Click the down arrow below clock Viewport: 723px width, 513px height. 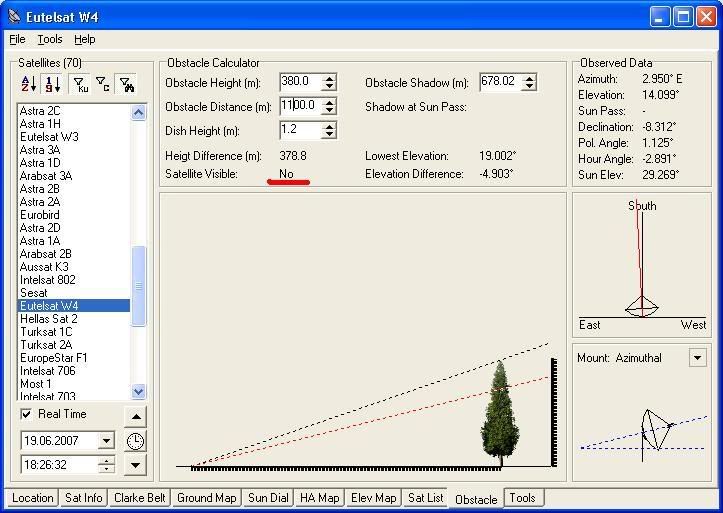136,465
